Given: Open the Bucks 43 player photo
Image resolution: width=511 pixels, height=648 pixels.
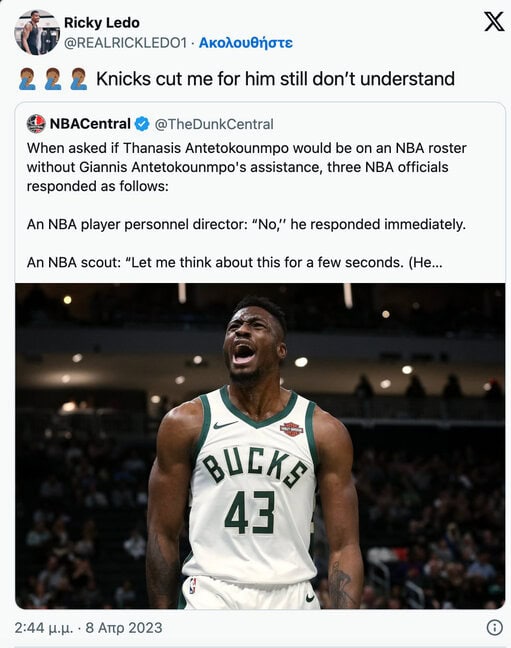Looking at the screenshot, I should pos(260,446).
